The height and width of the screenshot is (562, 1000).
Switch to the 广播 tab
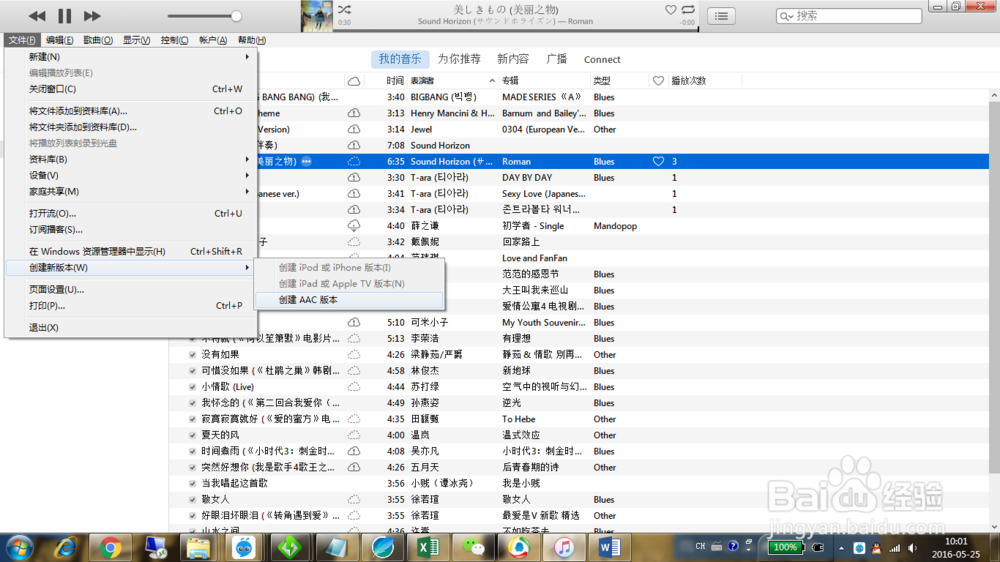557,59
